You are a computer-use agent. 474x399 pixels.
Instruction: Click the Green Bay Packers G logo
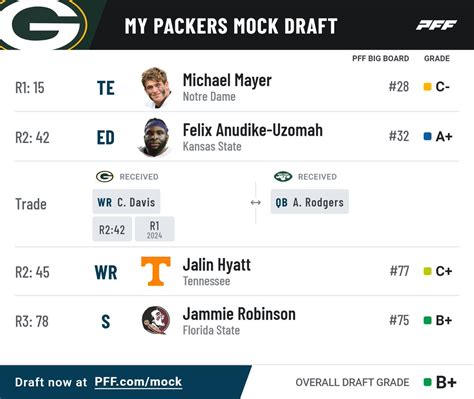tap(42, 25)
